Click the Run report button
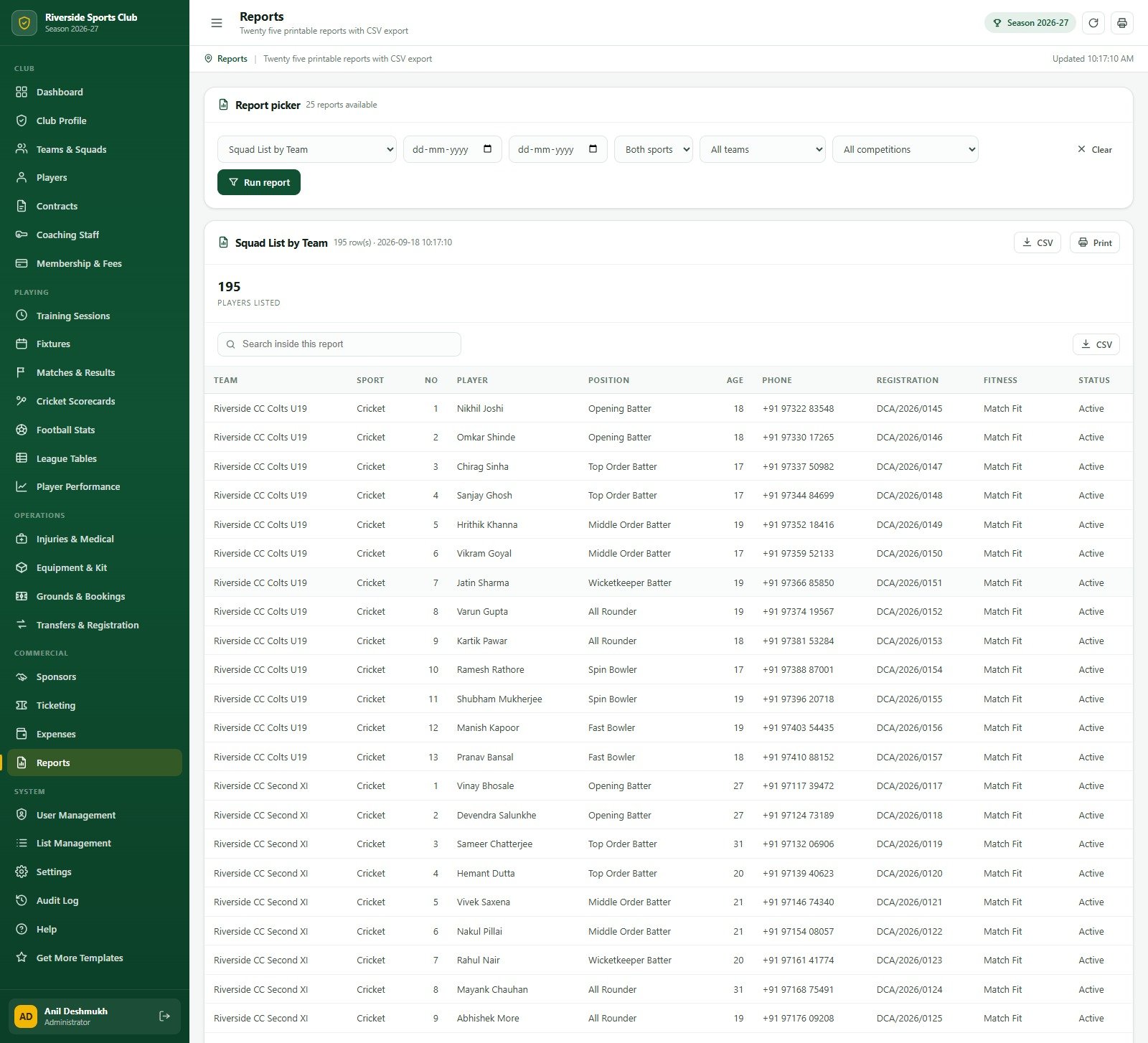Viewport: 1148px width, 1043px height. point(259,182)
